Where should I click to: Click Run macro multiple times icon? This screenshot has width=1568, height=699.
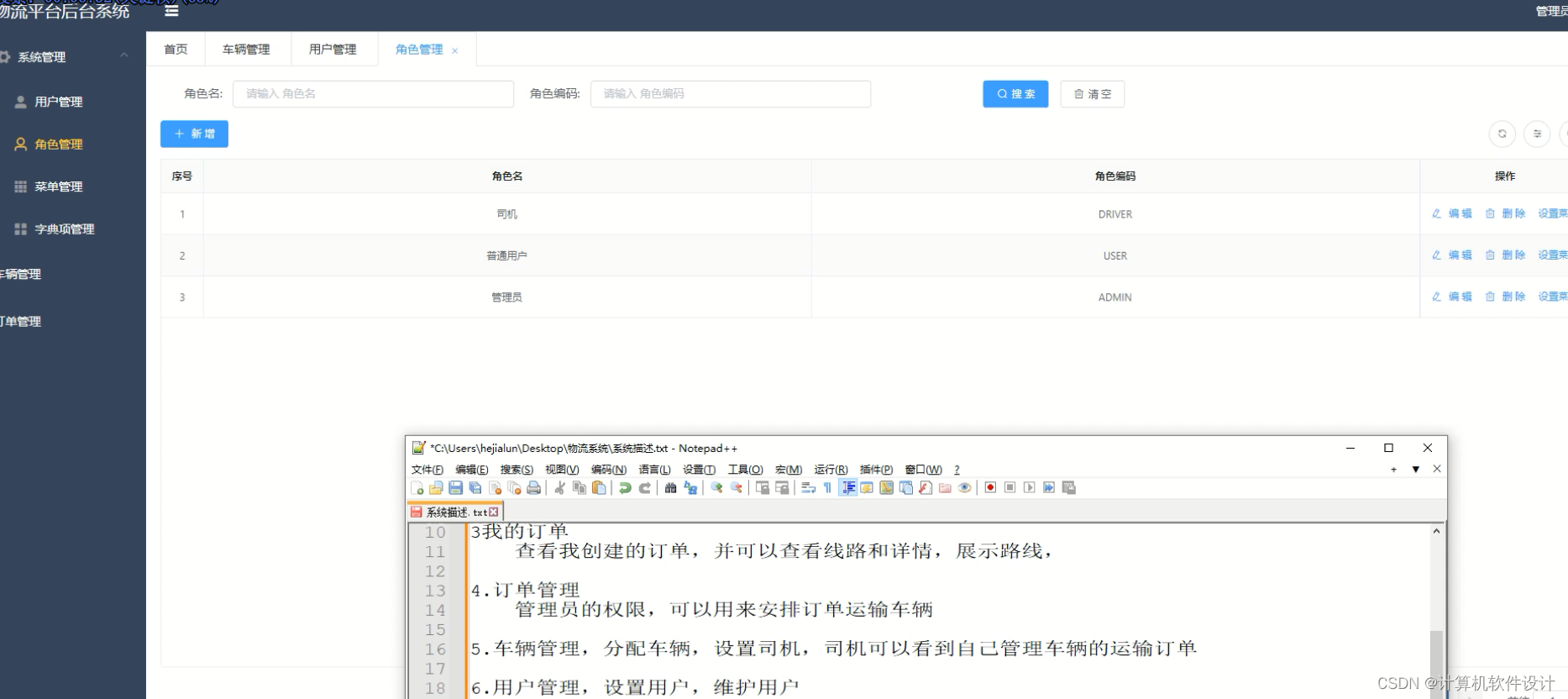1049,487
